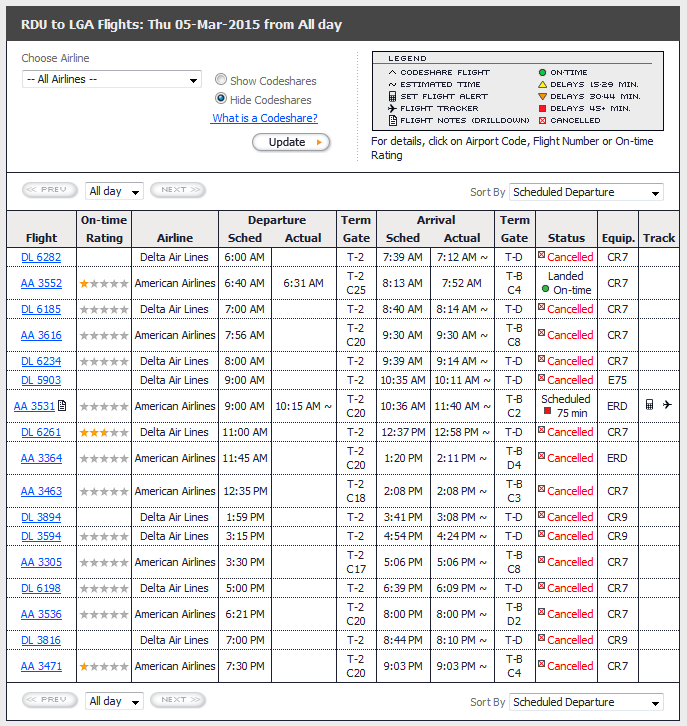Viewport: 687px width, 726px height.
Task: Click legend codeshare flight icon
Action: point(392,72)
